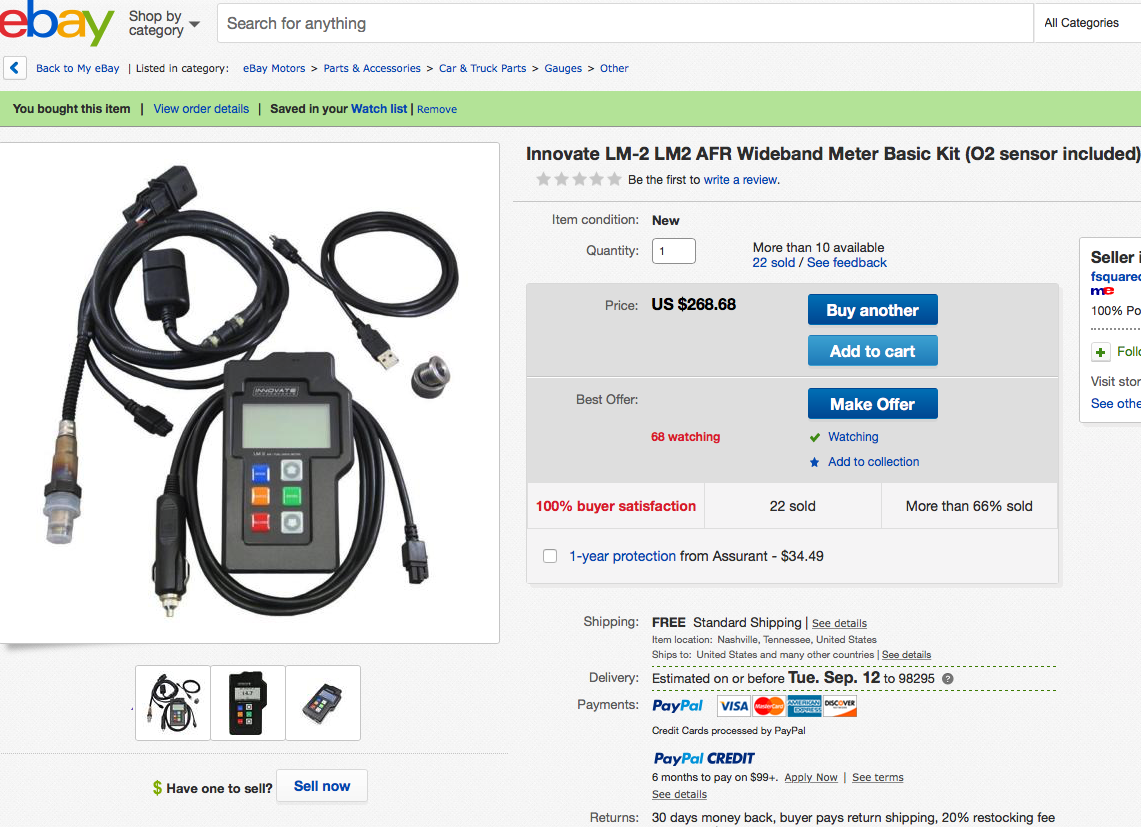Enable 1-year protection from Assurant
Screen dimensions: 1141x827
[x=550, y=555]
